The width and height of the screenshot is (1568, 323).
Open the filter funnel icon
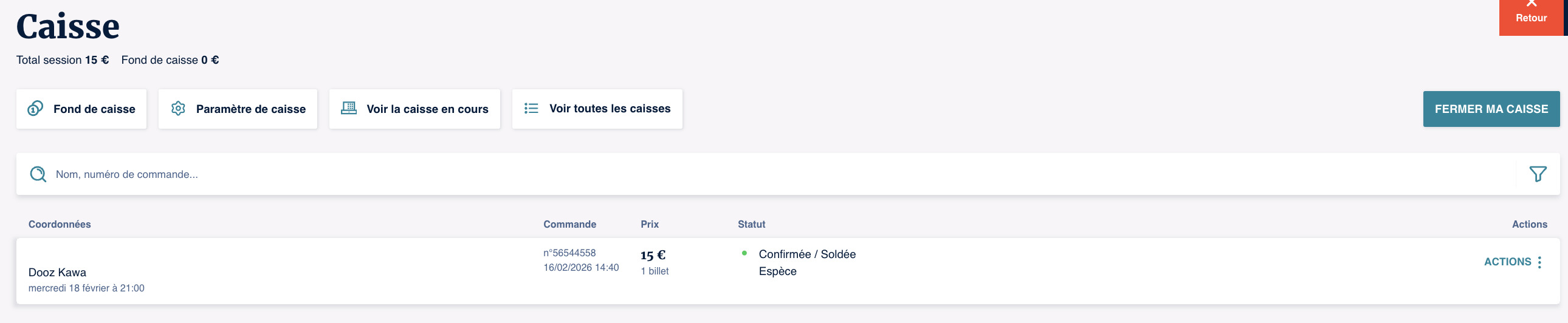[x=1538, y=175]
